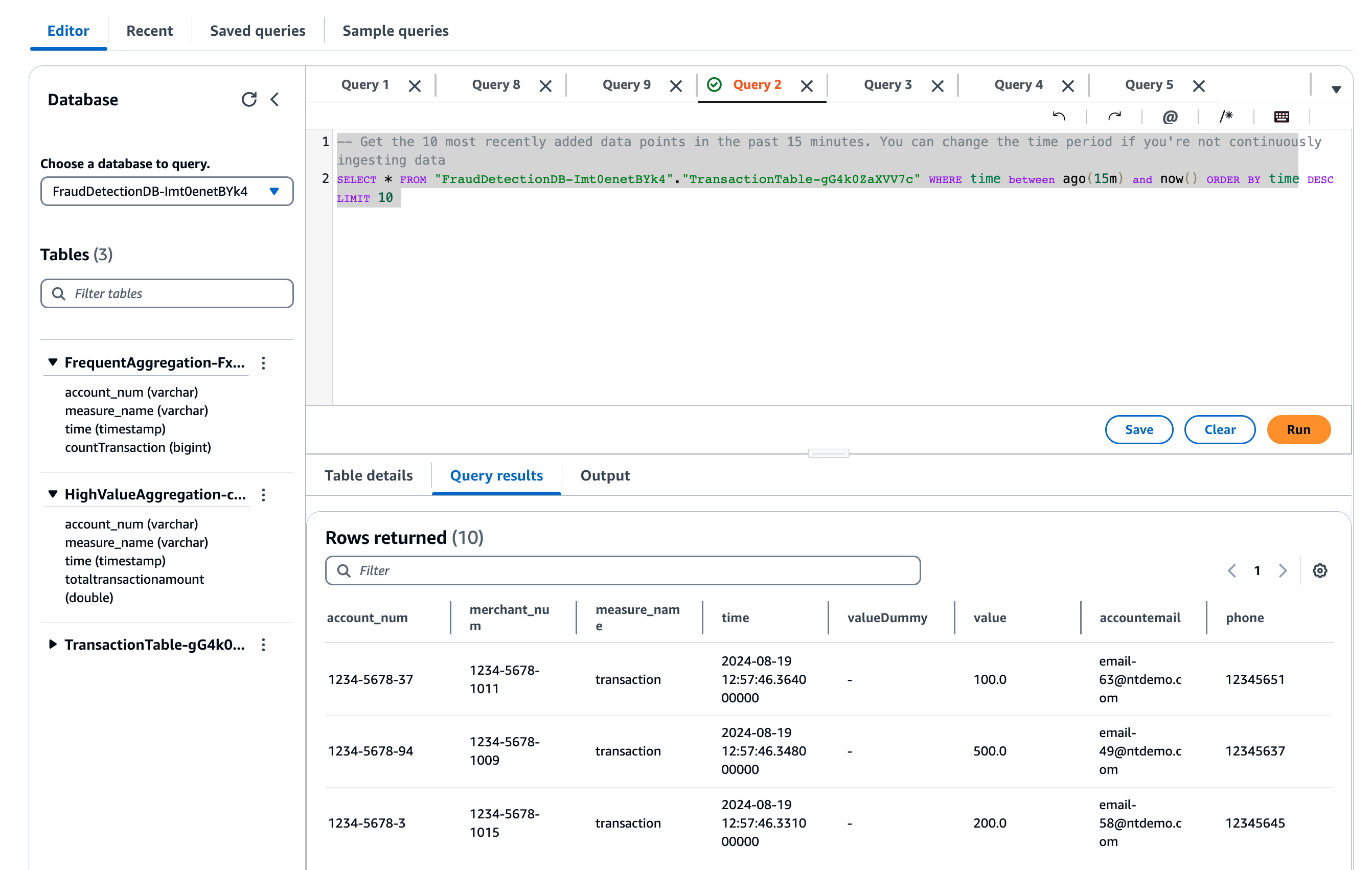Switch to the Saved queries tab
The height and width of the screenshot is (870, 1372).
click(x=258, y=30)
